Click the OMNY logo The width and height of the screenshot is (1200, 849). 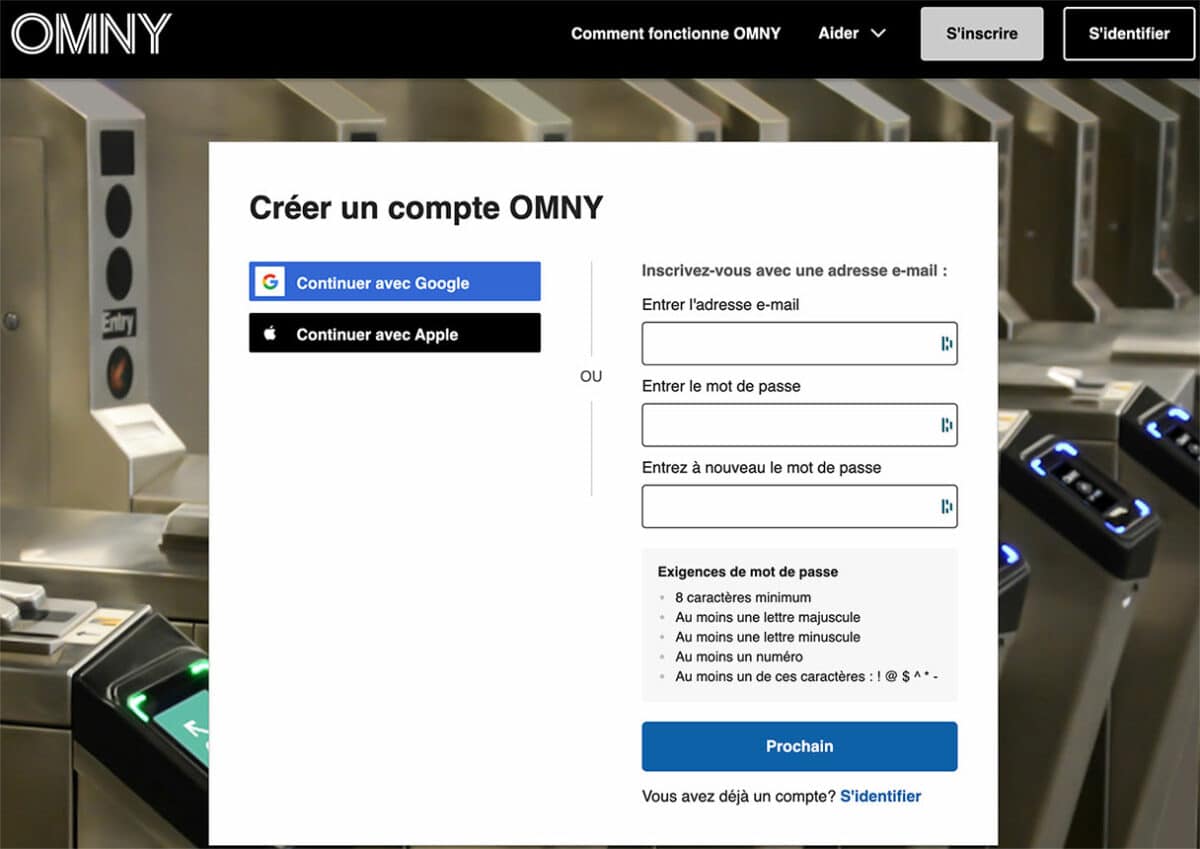(91, 34)
